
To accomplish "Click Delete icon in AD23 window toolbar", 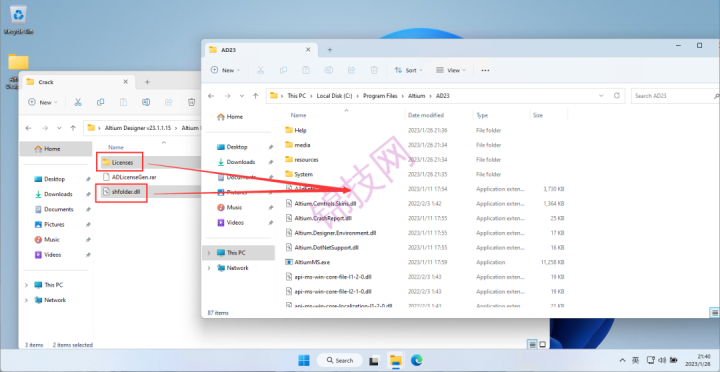I will pyautogui.click(x=374, y=70).
